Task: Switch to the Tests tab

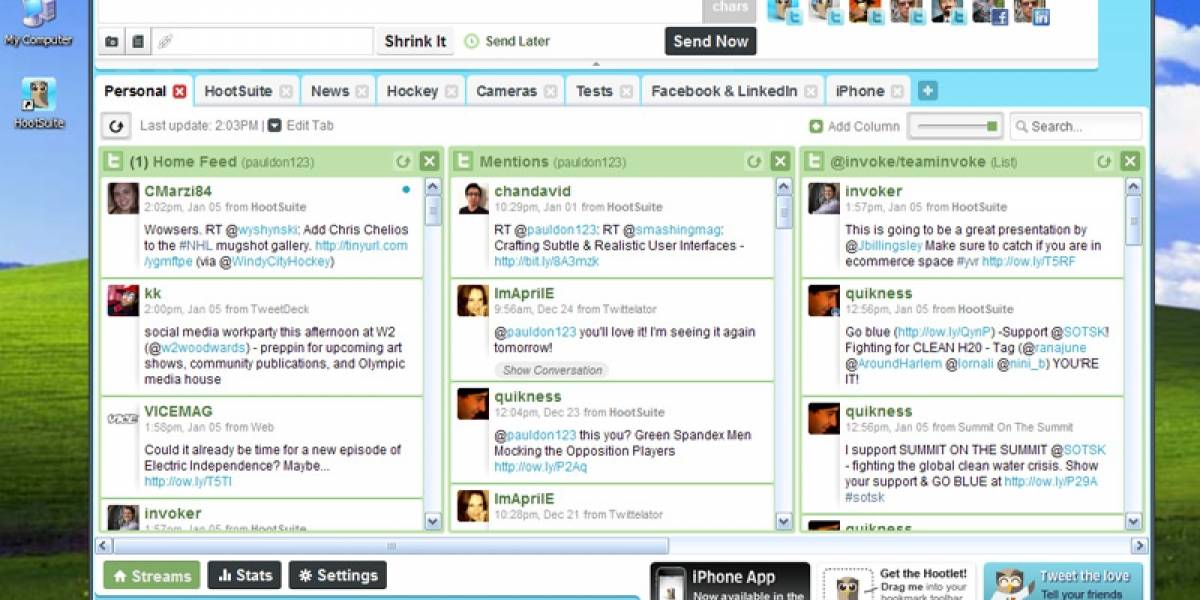Action: (x=594, y=91)
